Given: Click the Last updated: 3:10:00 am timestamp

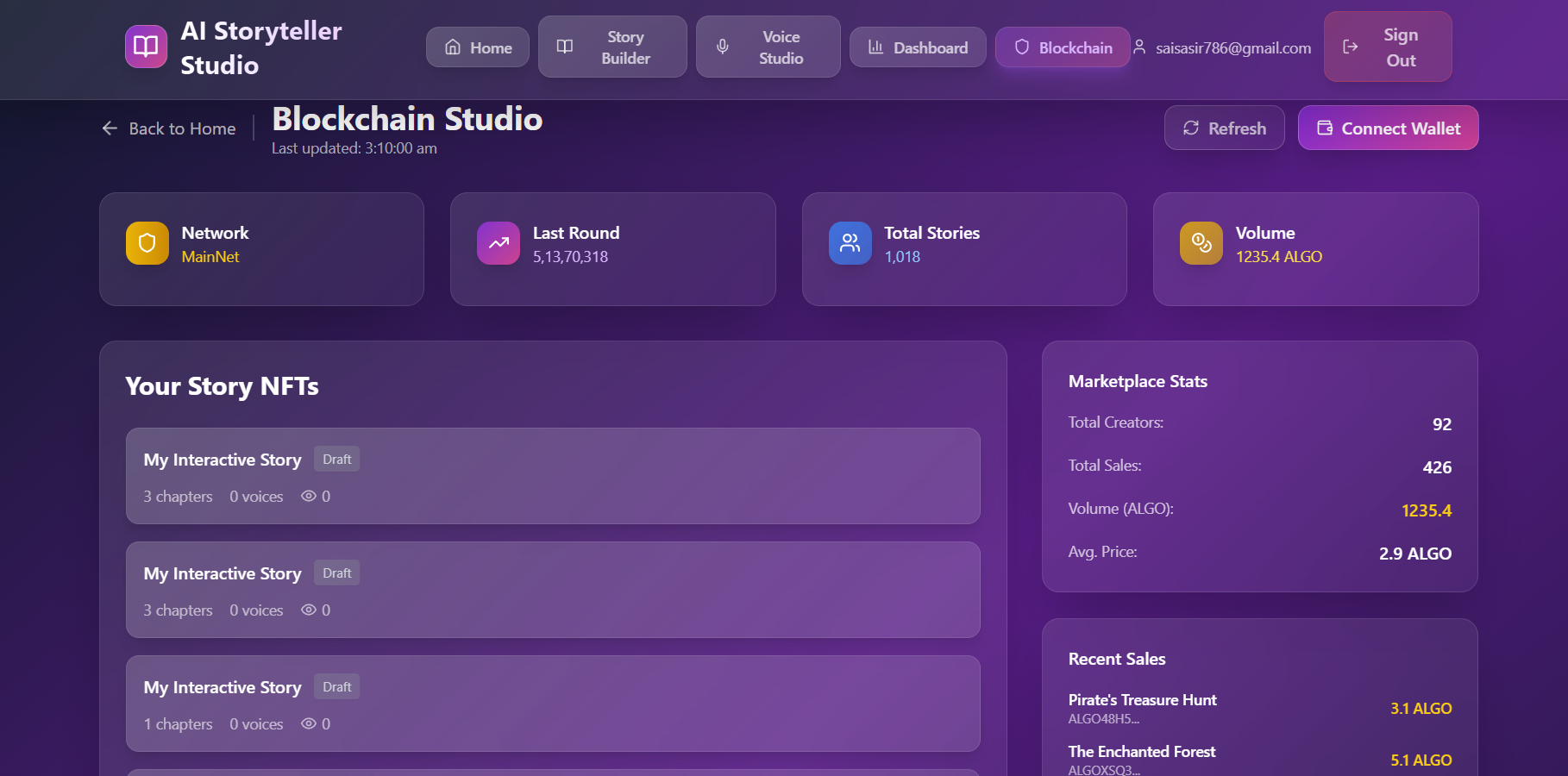Looking at the screenshot, I should click(354, 148).
